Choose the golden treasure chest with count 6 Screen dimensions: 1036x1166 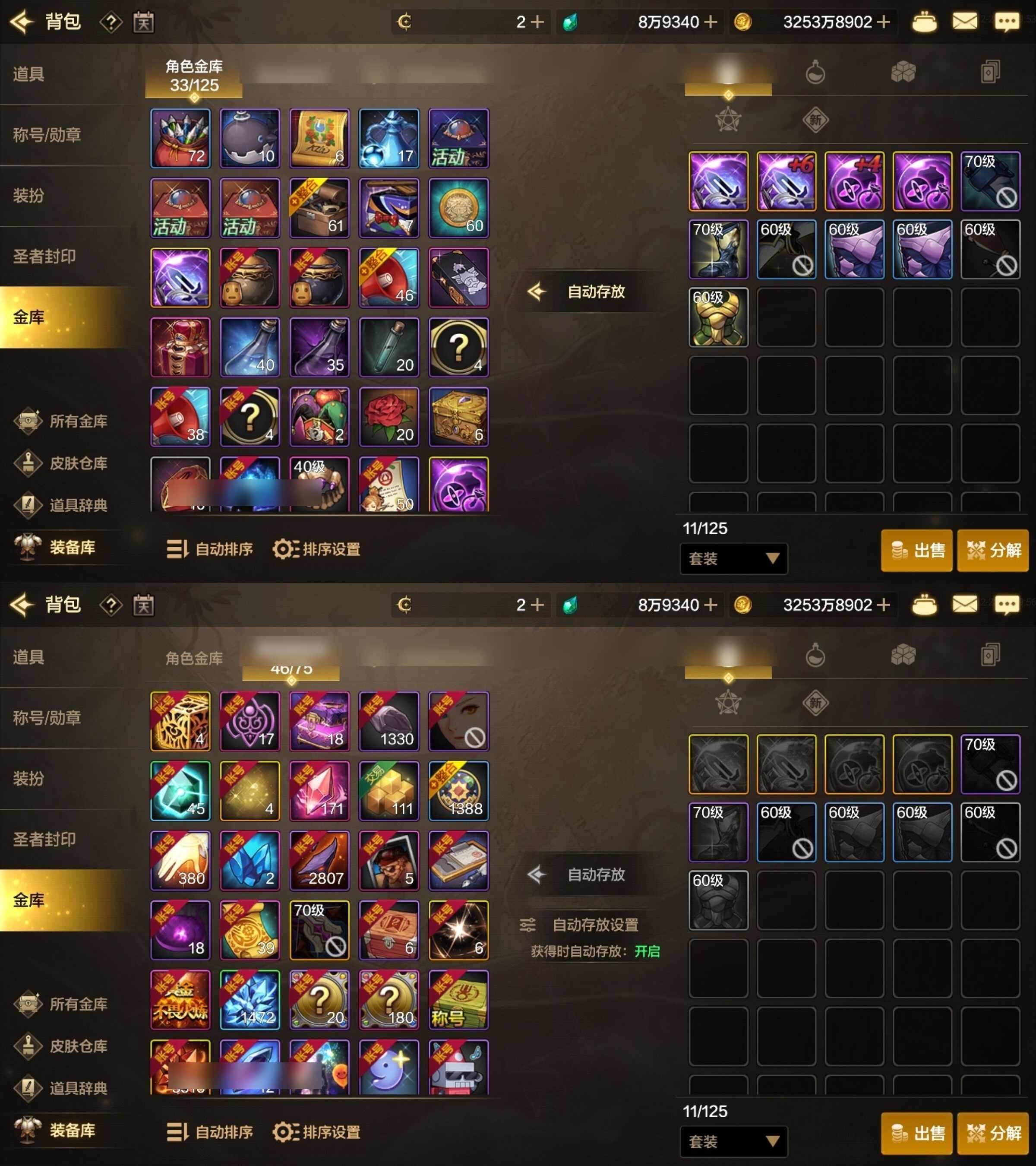pos(458,417)
